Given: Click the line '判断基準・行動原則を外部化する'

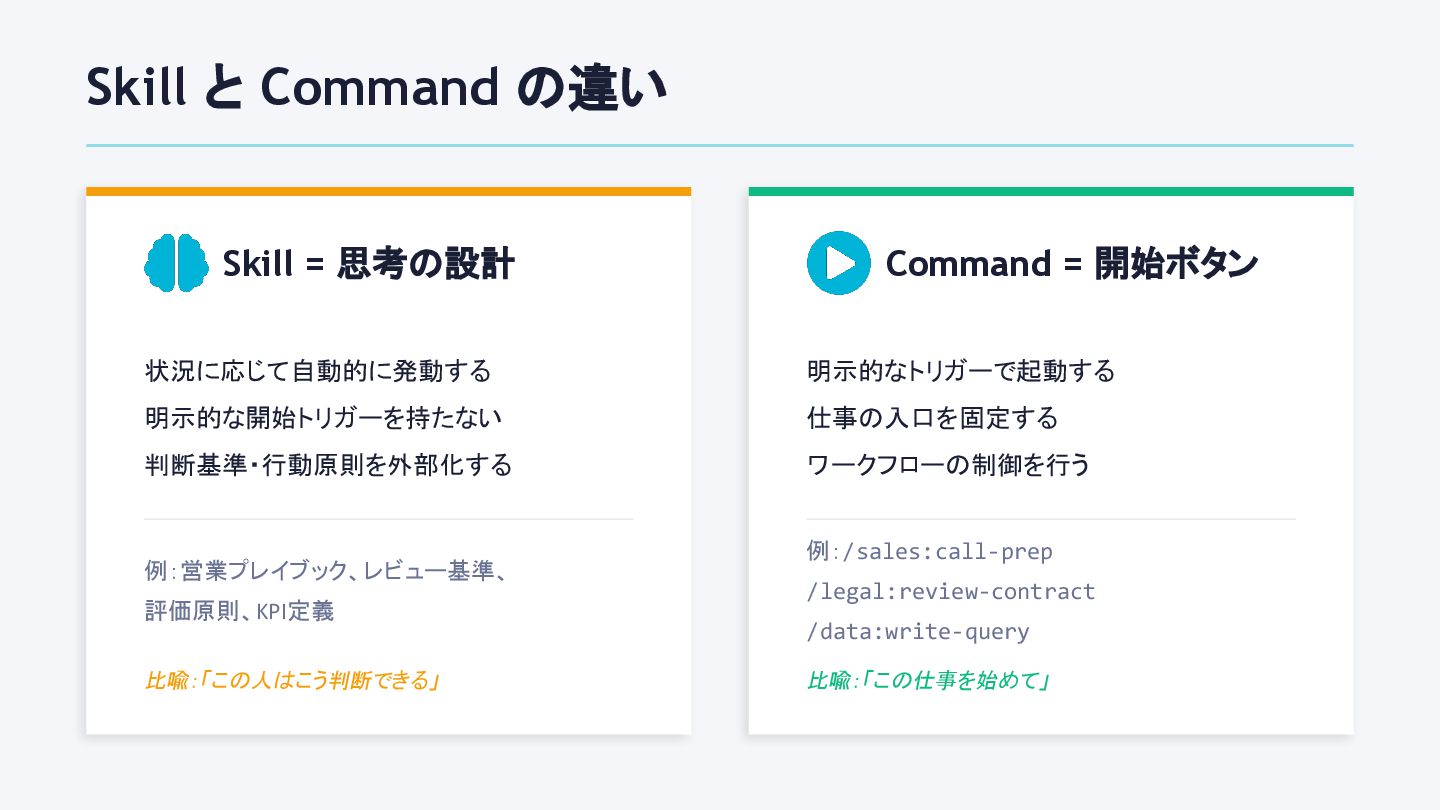Looking at the screenshot, I should click(x=328, y=465).
